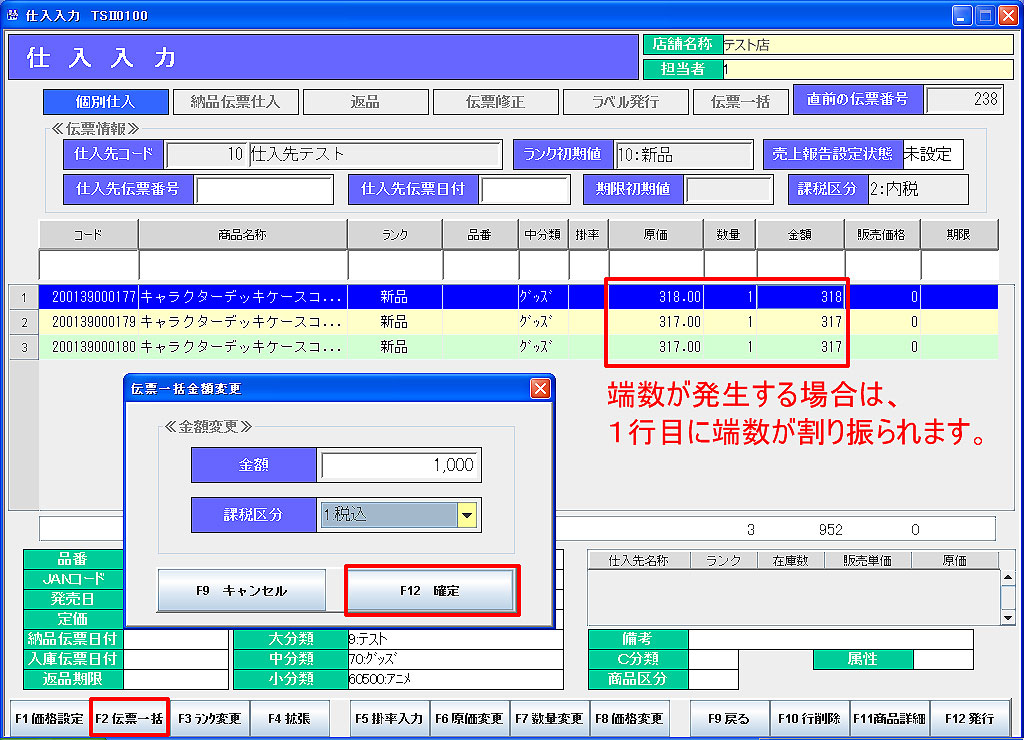1024x740 pixels.
Task: Click the 金額 input field showing 1,000
Action: (400, 465)
